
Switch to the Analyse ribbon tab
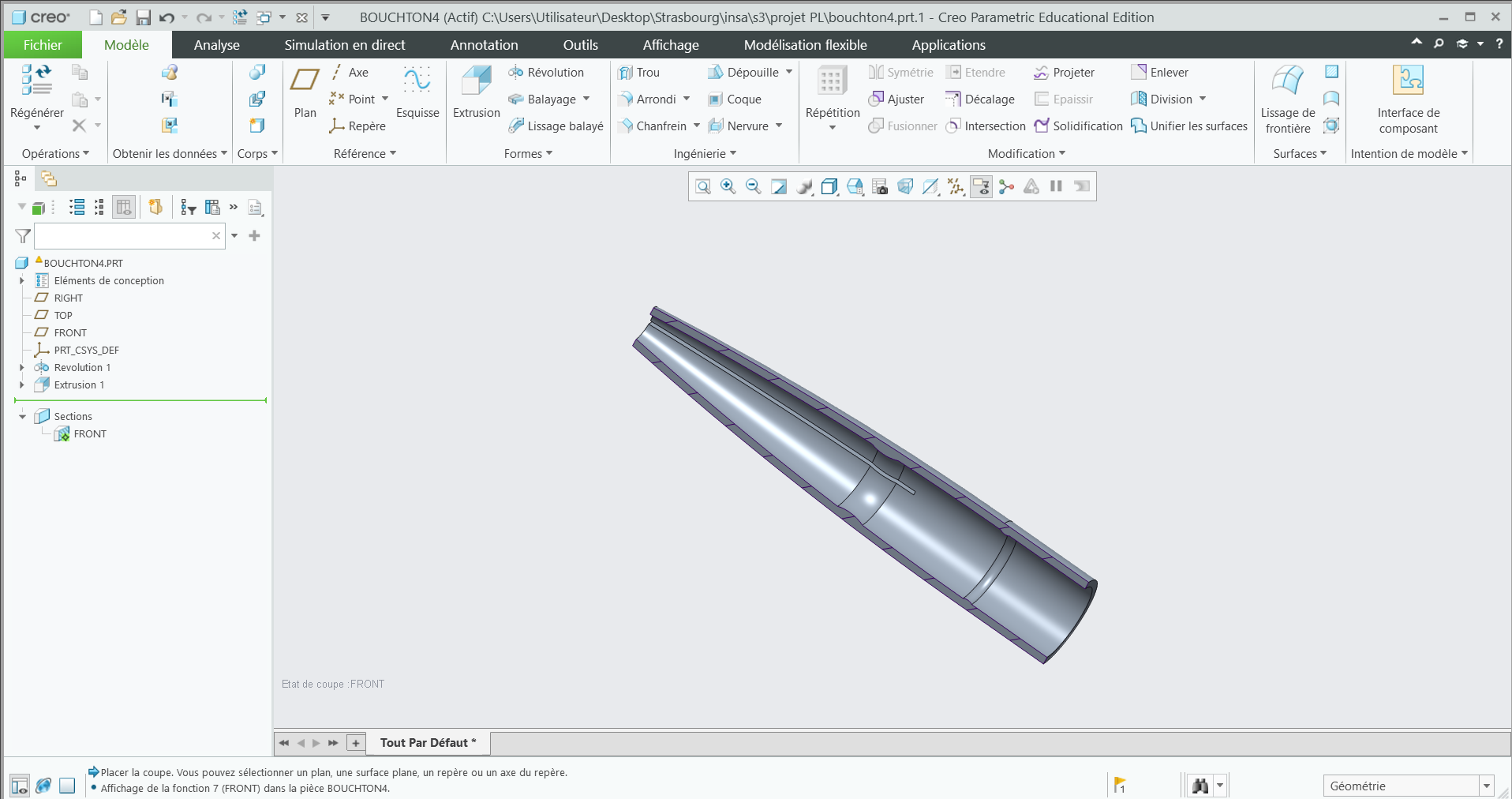click(x=216, y=45)
